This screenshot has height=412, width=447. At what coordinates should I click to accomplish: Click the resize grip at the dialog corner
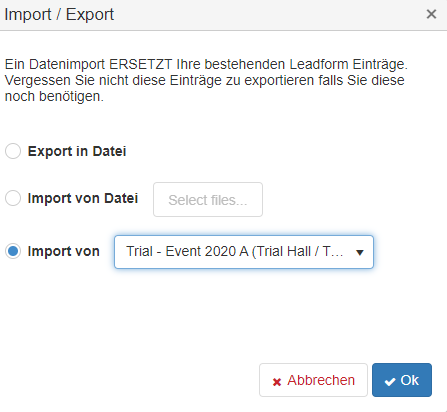(445, 410)
